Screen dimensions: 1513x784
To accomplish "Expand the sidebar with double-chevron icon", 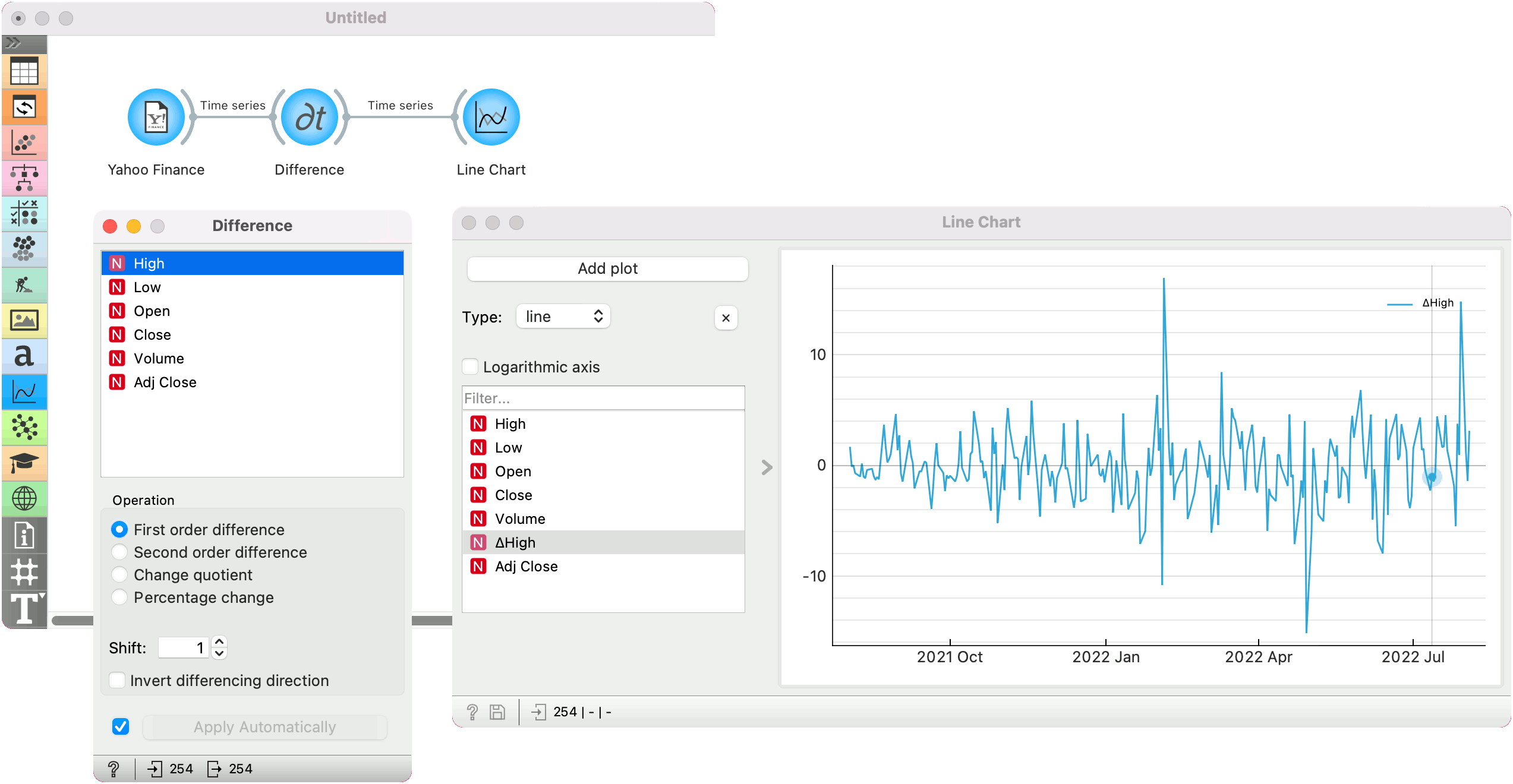I will 14,43.
